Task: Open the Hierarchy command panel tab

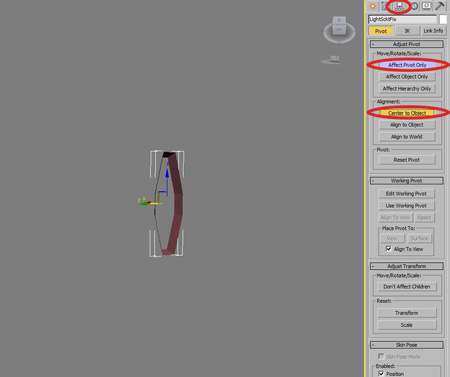Action: pos(399,6)
